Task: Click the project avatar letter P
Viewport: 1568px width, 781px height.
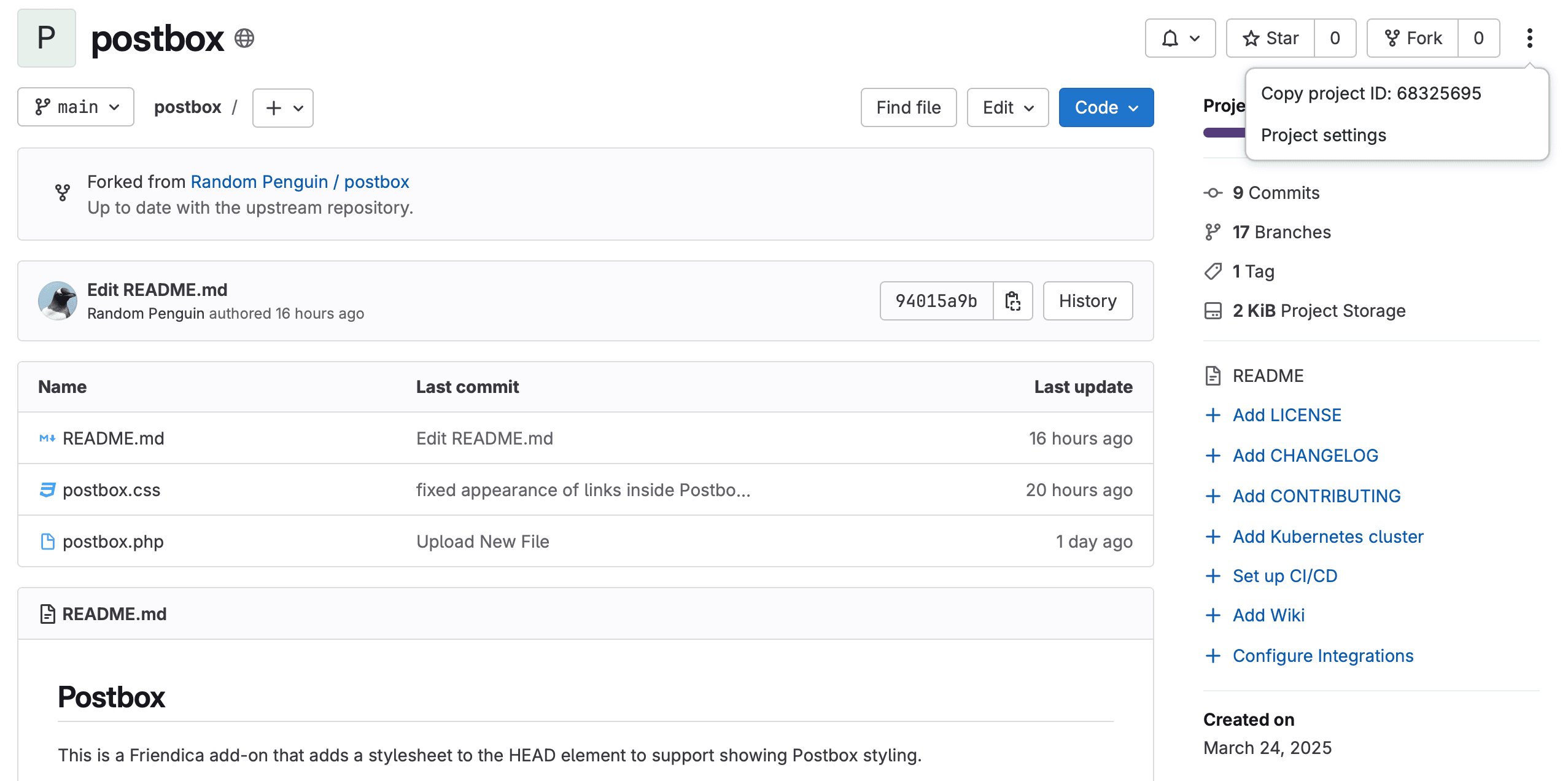Action: click(x=47, y=38)
